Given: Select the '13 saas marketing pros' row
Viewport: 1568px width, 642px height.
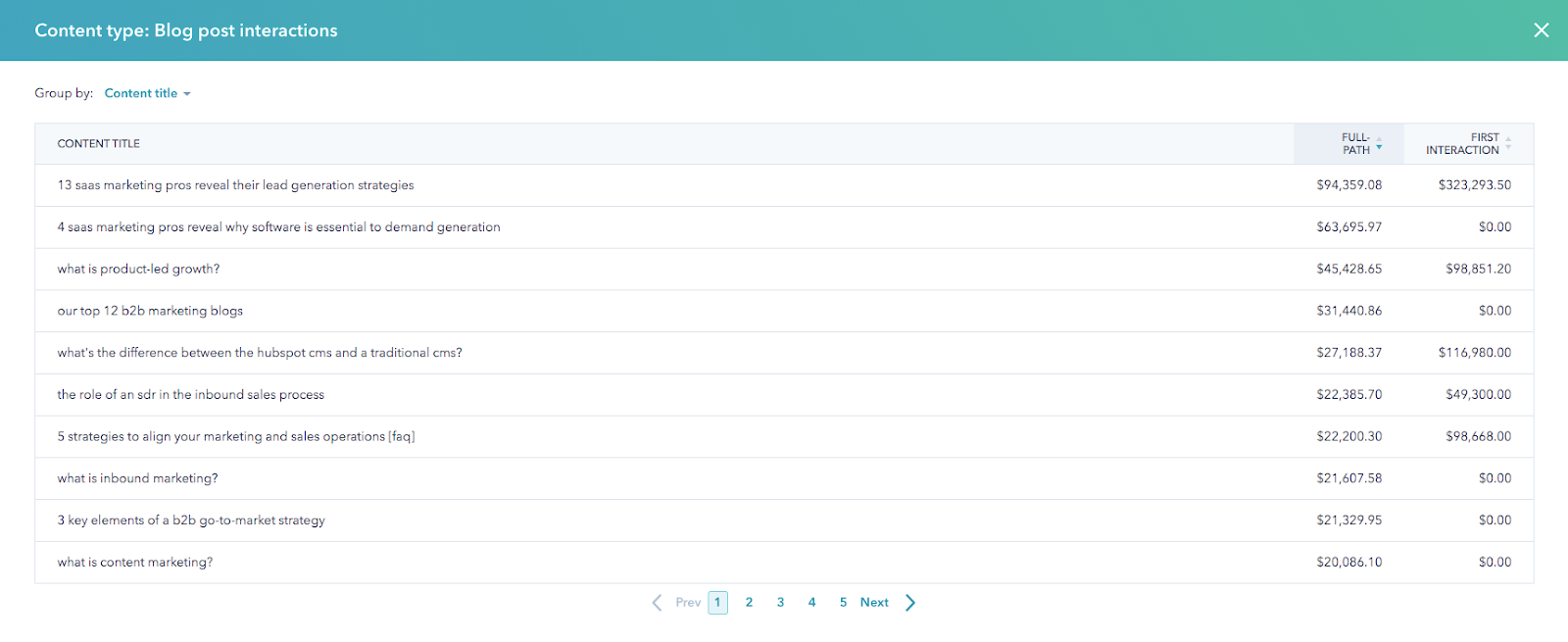Looking at the screenshot, I should tap(235, 185).
